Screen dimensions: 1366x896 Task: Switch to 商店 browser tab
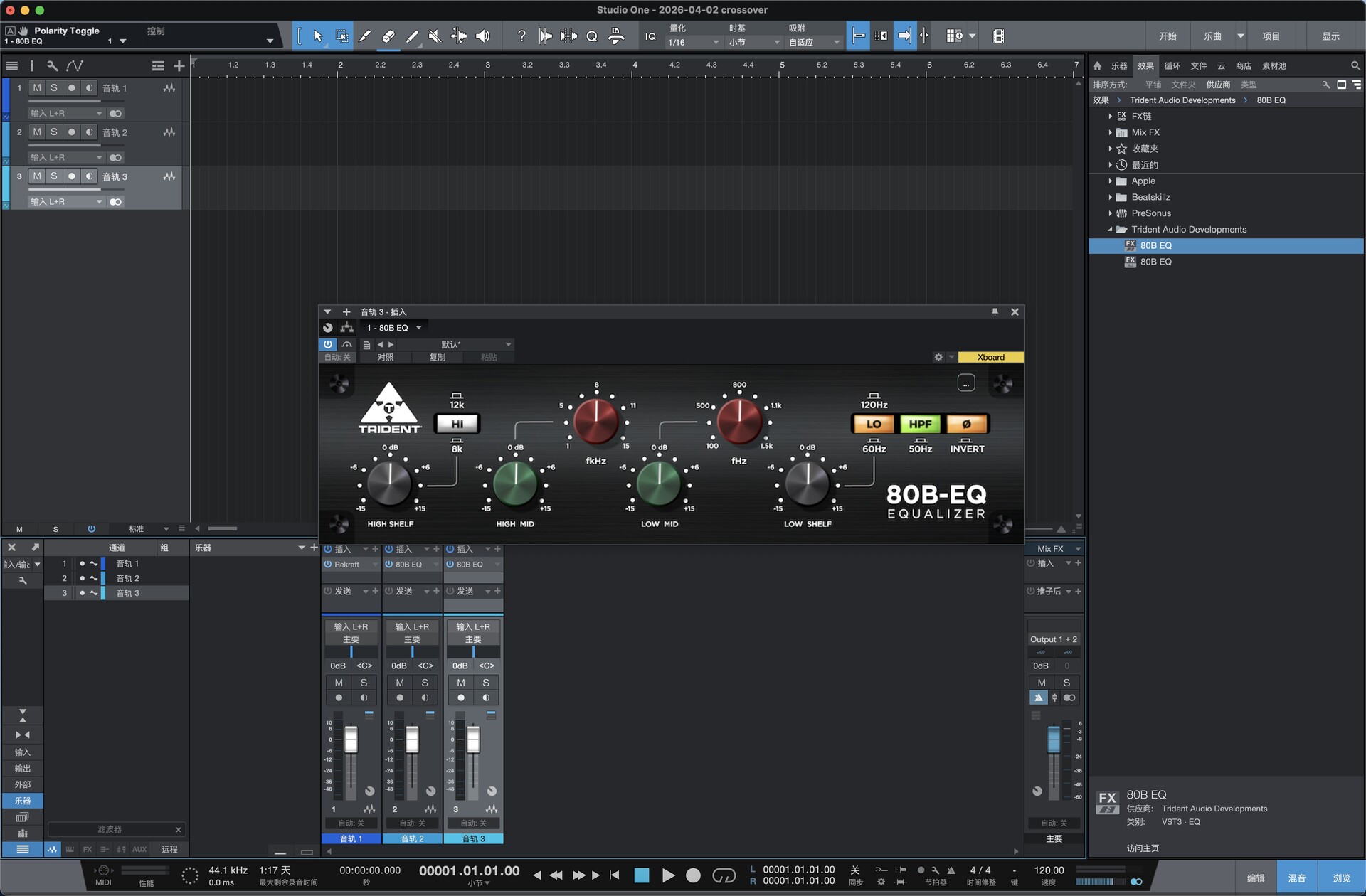click(x=1244, y=65)
